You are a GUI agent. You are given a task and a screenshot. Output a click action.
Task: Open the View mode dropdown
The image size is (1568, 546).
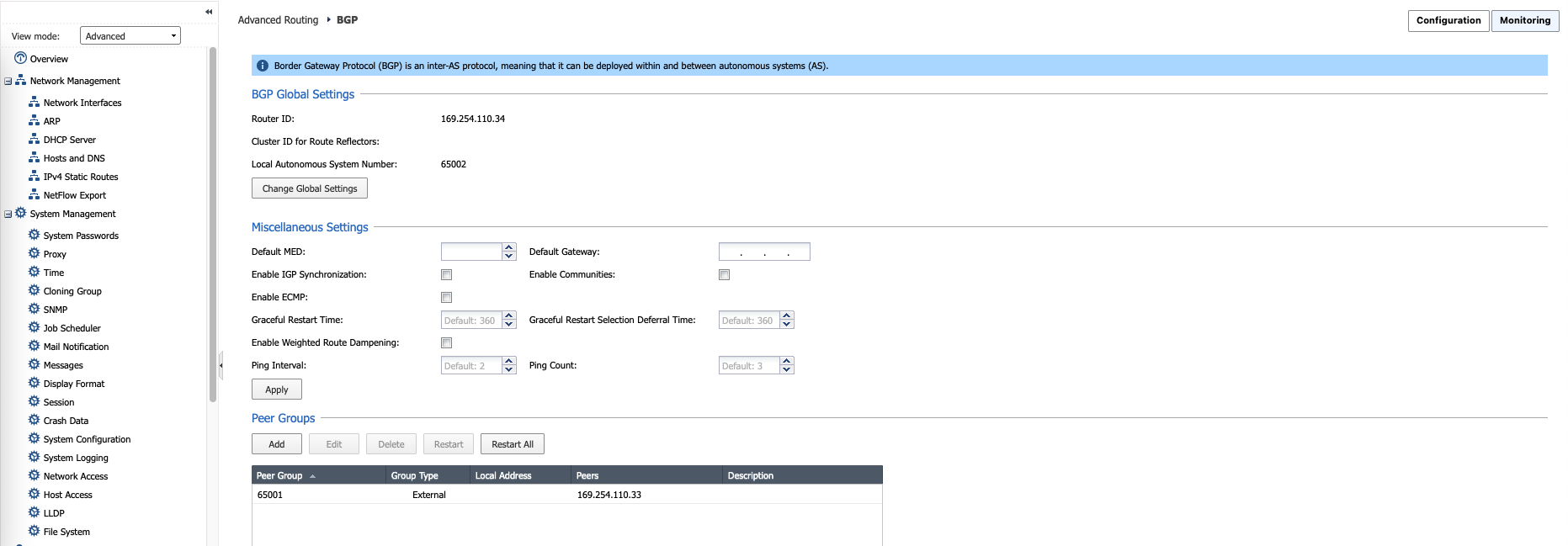click(x=130, y=35)
